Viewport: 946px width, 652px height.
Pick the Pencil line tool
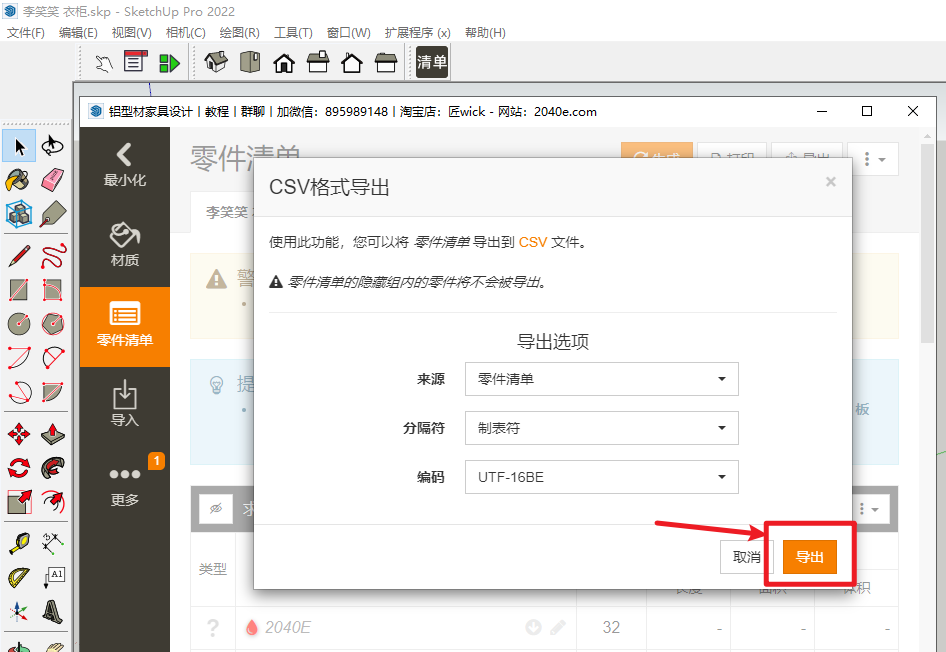pyautogui.click(x=18, y=255)
